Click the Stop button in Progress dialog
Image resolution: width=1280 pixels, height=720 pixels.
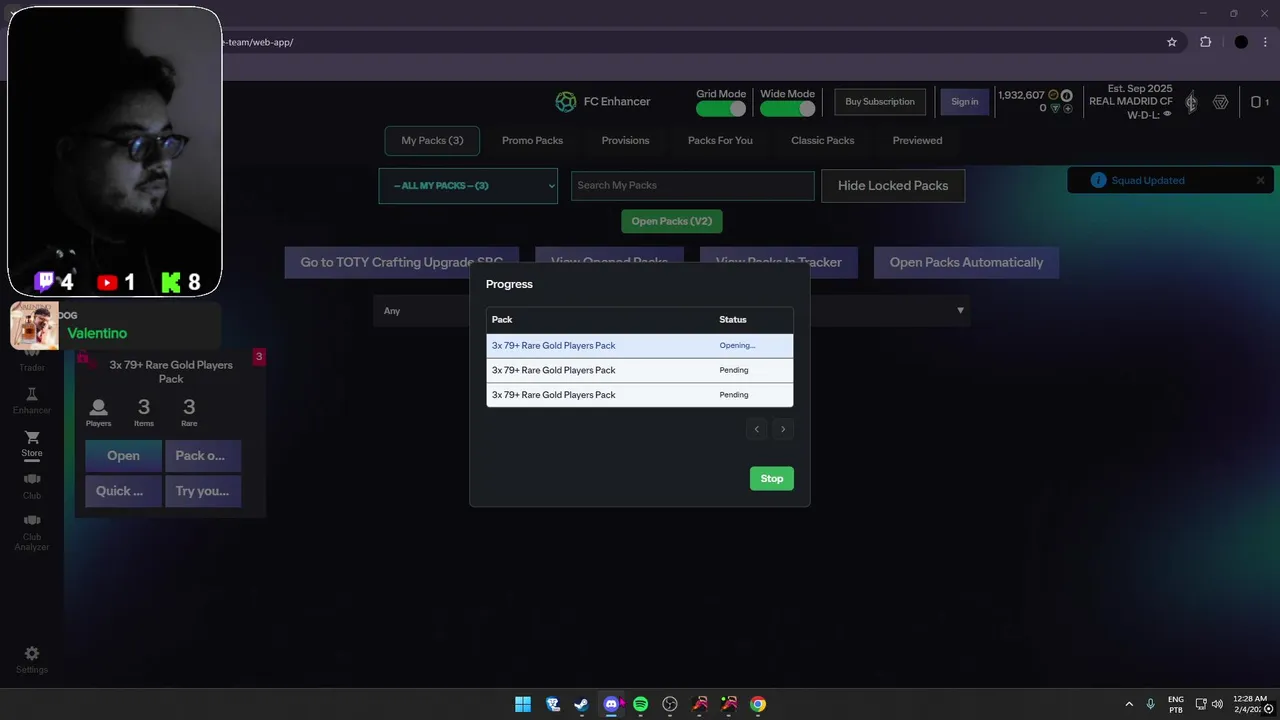pos(772,479)
